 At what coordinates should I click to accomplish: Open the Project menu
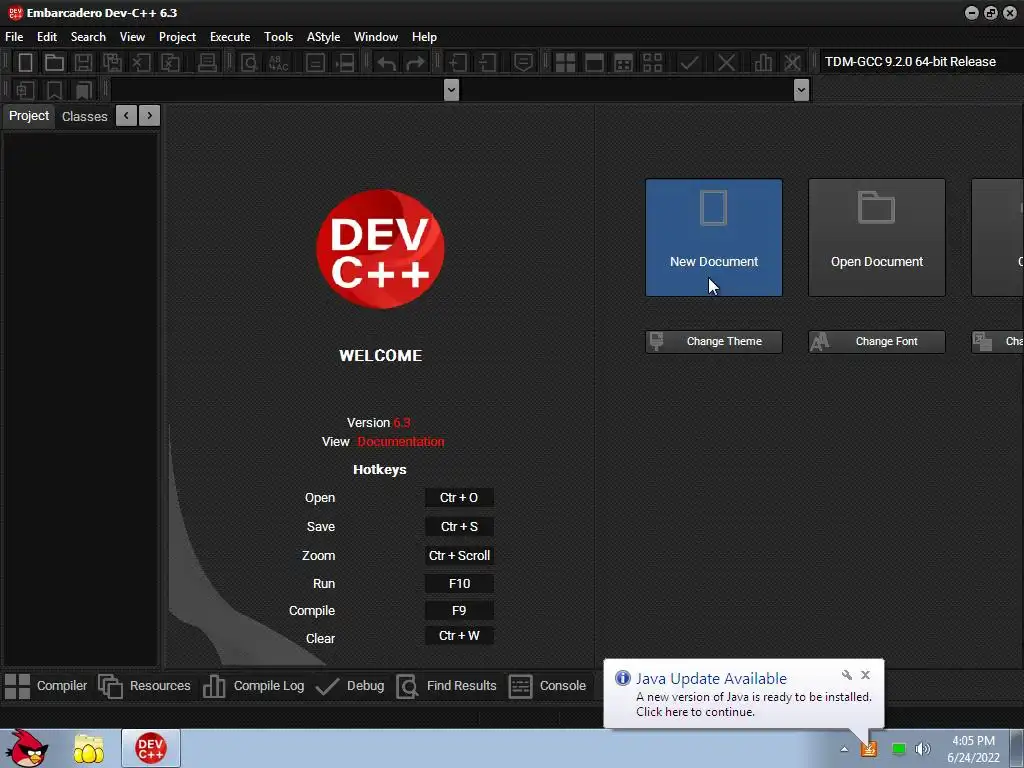177,37
